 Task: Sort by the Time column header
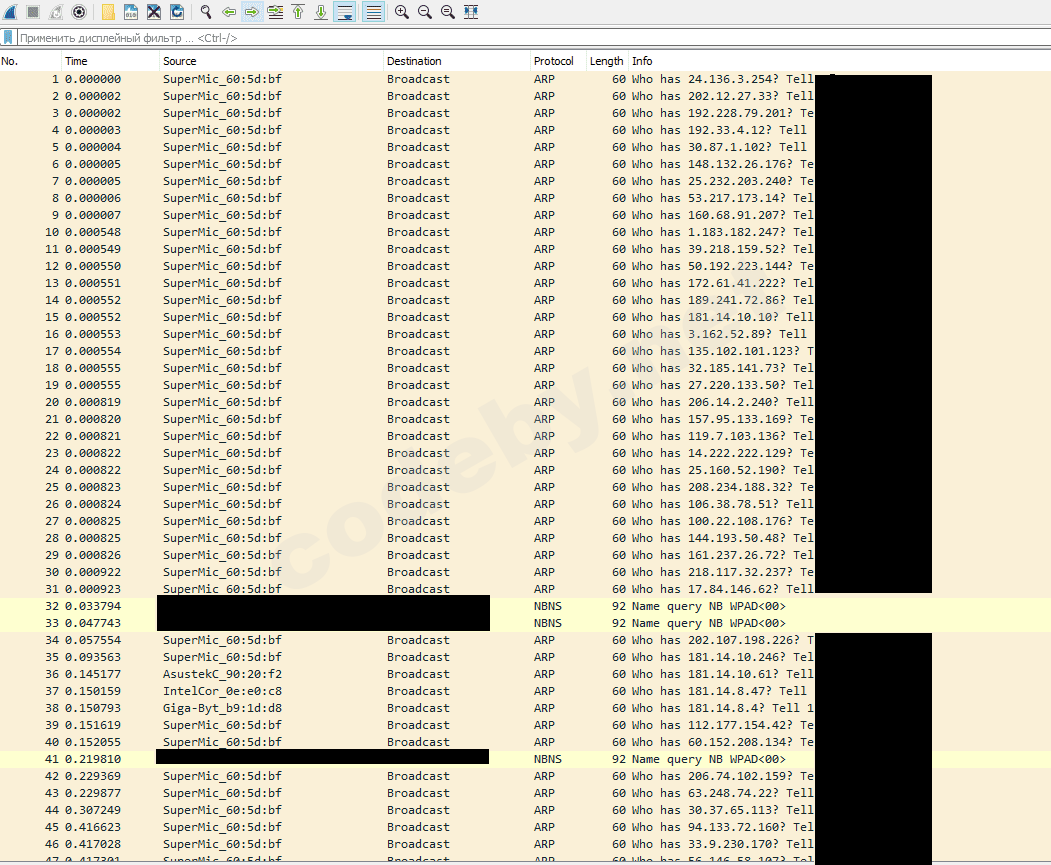point(111,61)
